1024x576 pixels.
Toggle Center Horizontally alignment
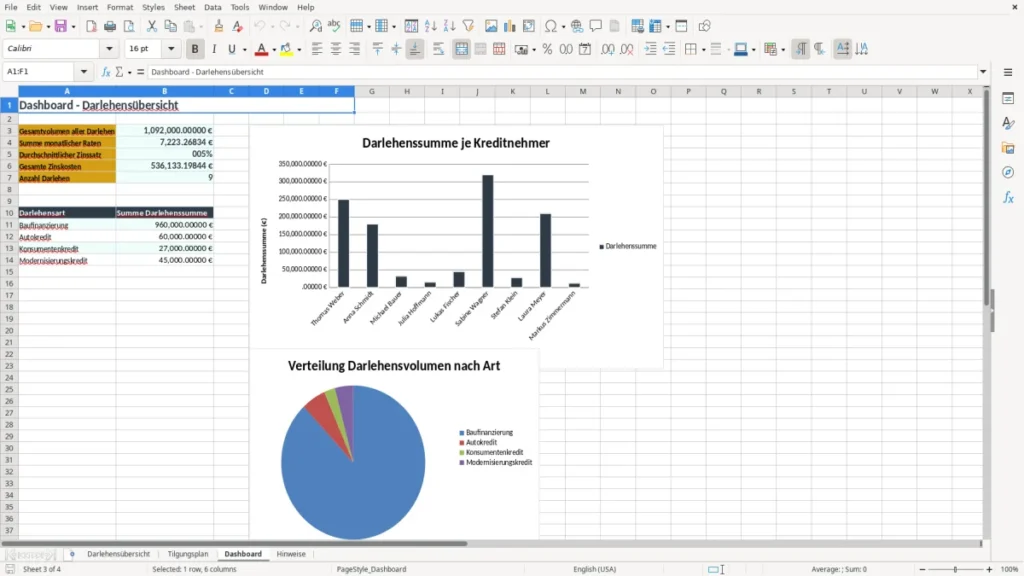click(336, 49)
